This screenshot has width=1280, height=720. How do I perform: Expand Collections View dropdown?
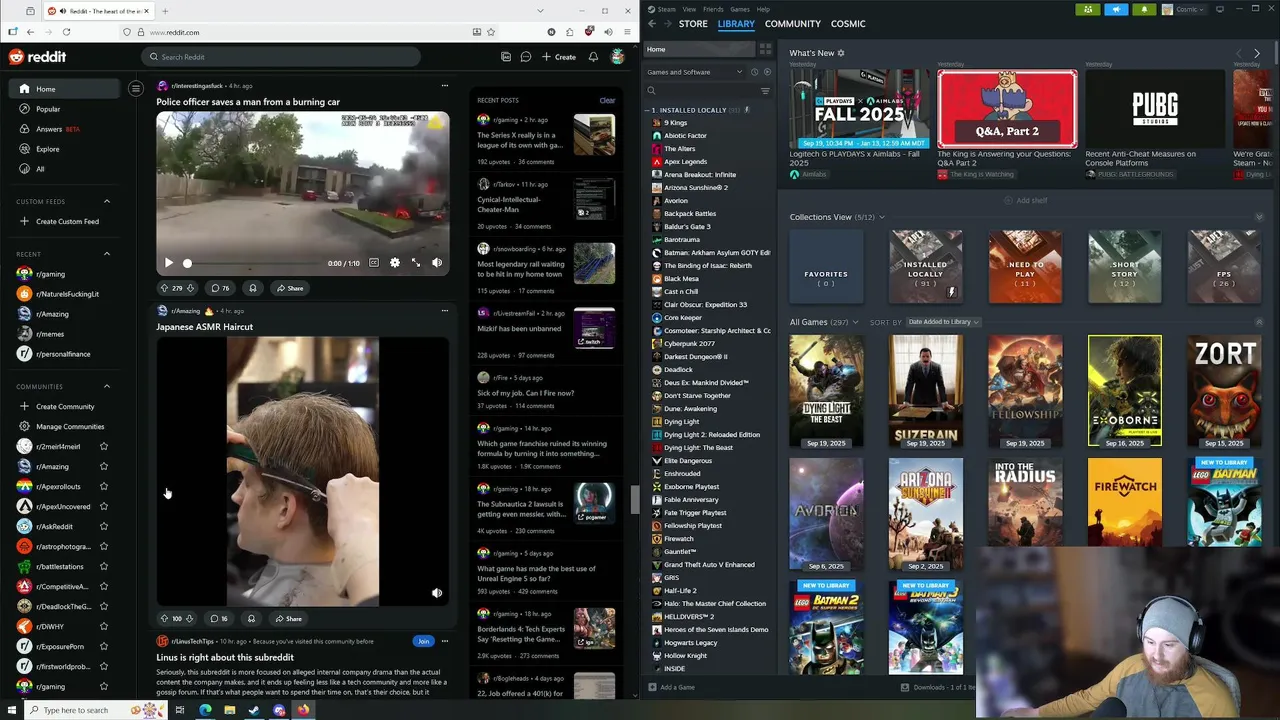(881, 217)
